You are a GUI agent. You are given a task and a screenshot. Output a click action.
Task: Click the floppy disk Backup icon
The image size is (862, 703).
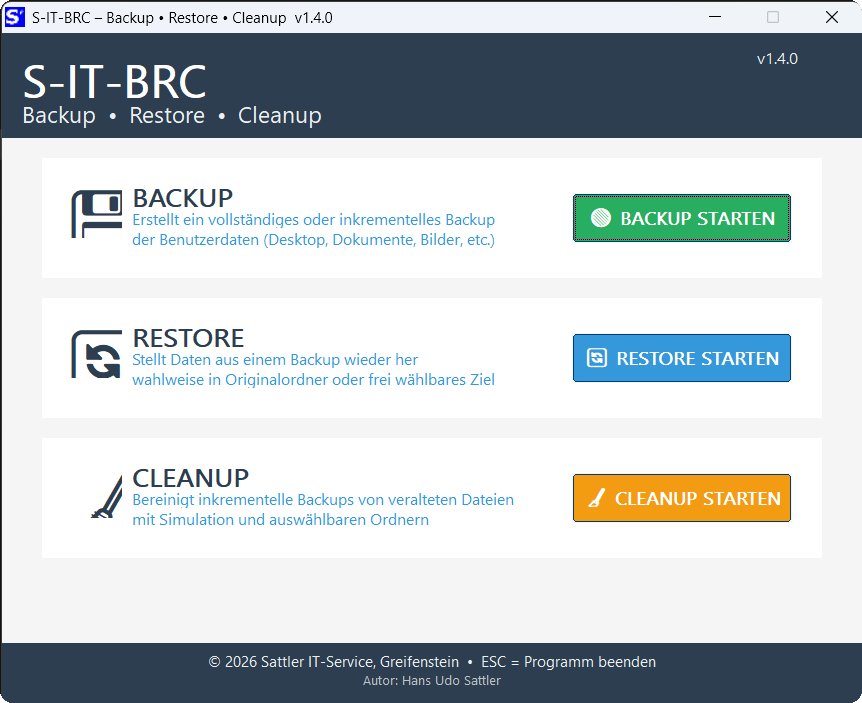coord(96,214)
